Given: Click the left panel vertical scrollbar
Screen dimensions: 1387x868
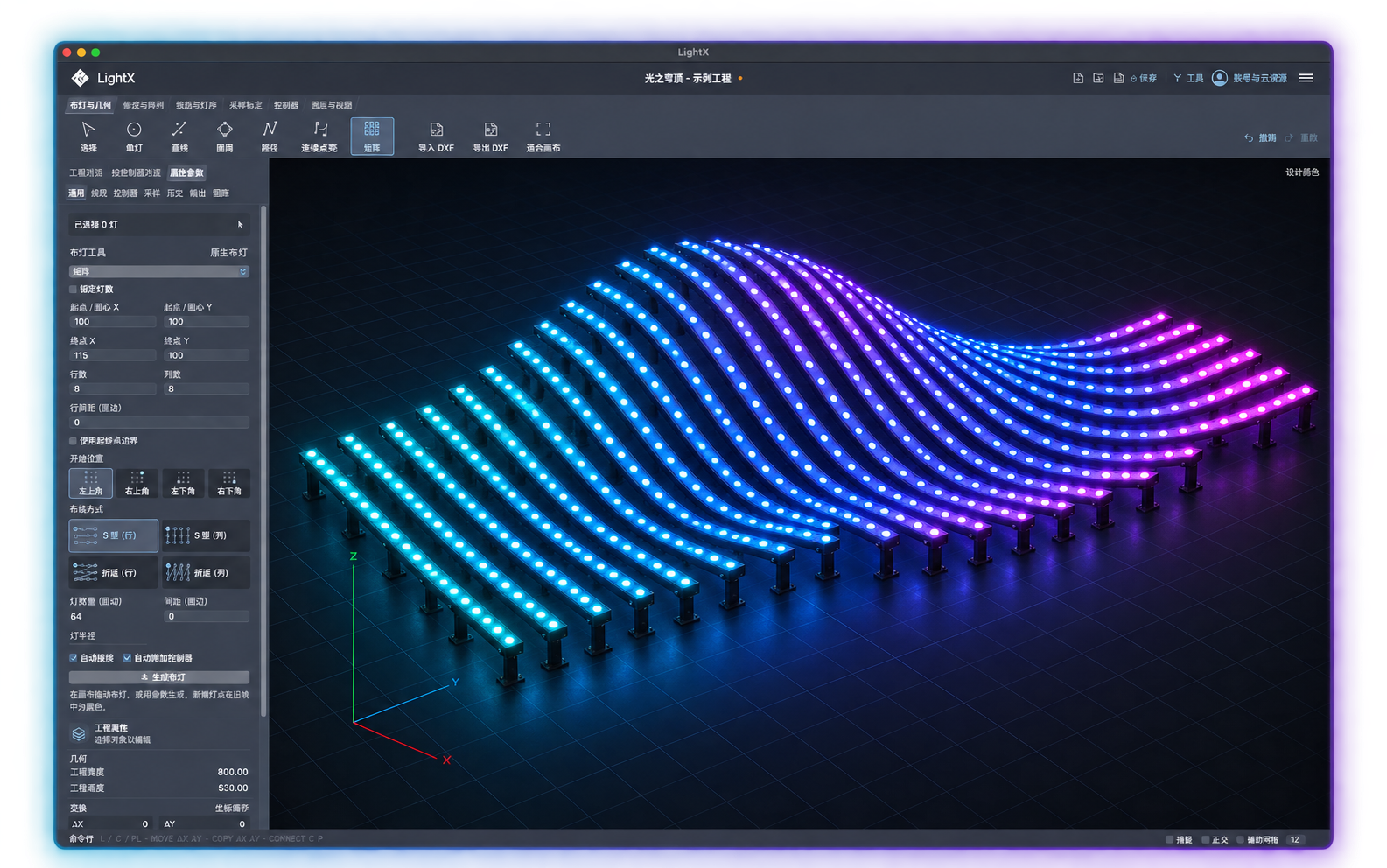Looking at the screenshot, I should pyautogui.click(x=263, y=462).
